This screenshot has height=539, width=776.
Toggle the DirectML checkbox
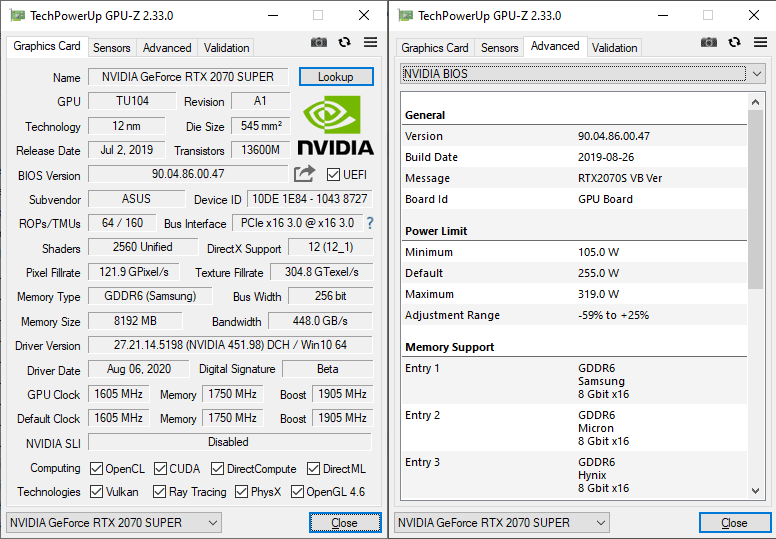[x=313, y=468]
